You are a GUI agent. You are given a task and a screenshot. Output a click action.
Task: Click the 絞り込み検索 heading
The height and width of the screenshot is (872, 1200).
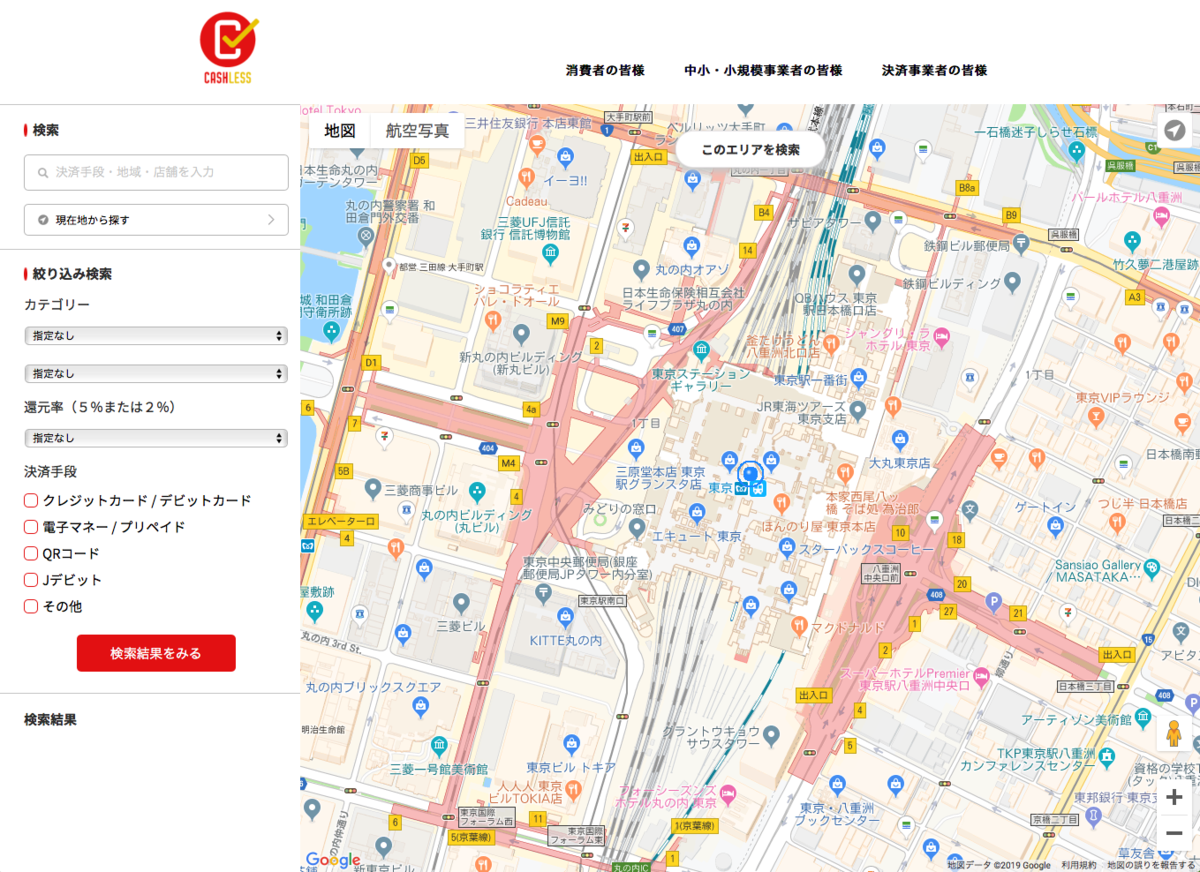click(x=72, y=274)
